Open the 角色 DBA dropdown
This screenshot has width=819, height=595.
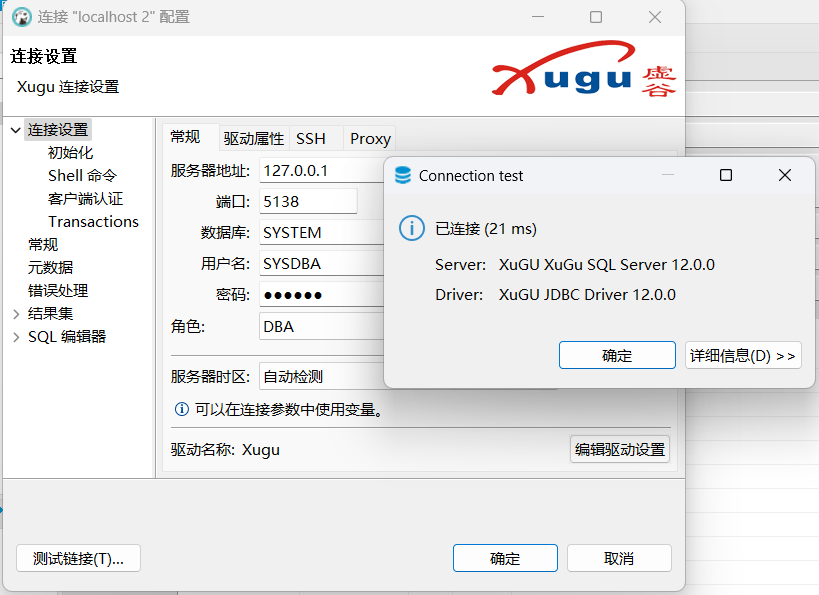321,327
